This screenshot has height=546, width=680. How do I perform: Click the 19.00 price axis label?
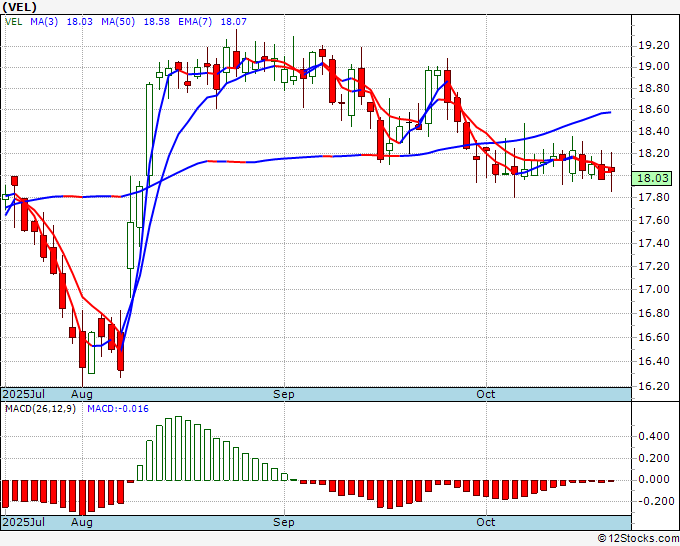tap(654, 67)
